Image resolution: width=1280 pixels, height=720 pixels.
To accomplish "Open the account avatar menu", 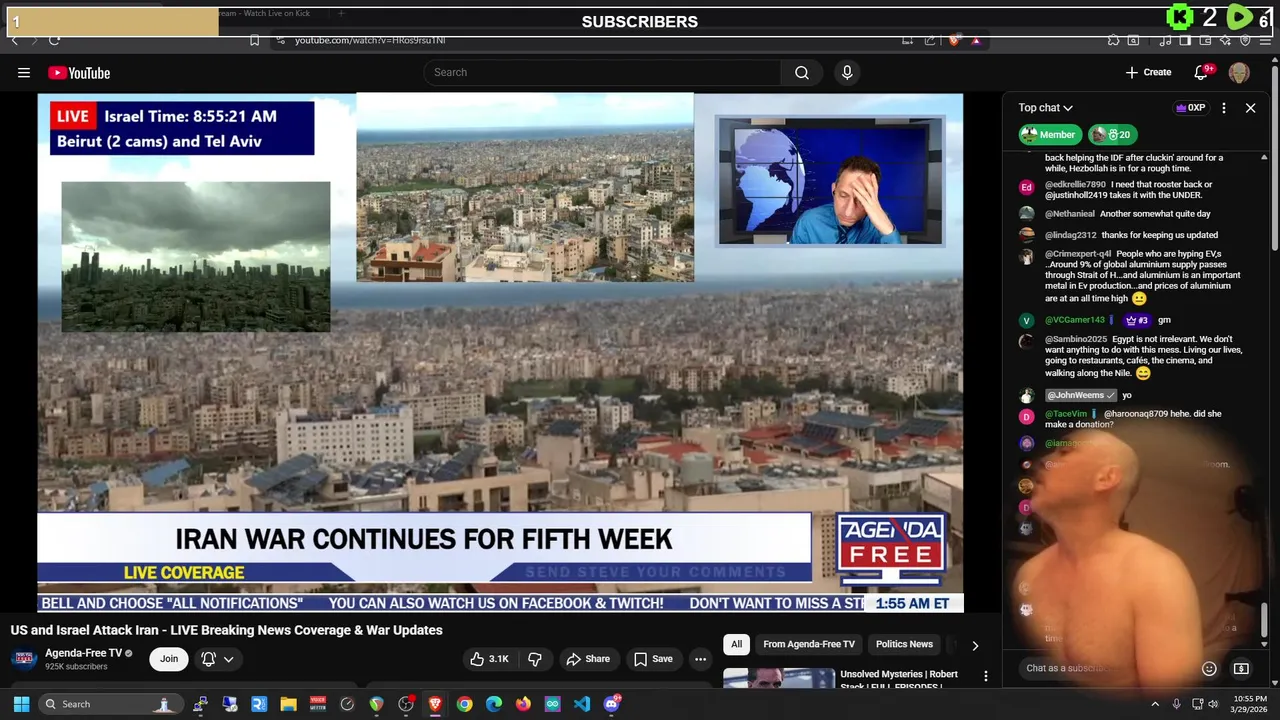I will coord(1239,72).
